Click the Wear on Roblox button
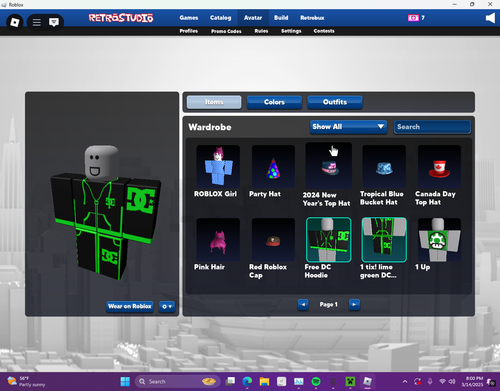This screenshot has width=500, height=391. click(x=130, y=306)
